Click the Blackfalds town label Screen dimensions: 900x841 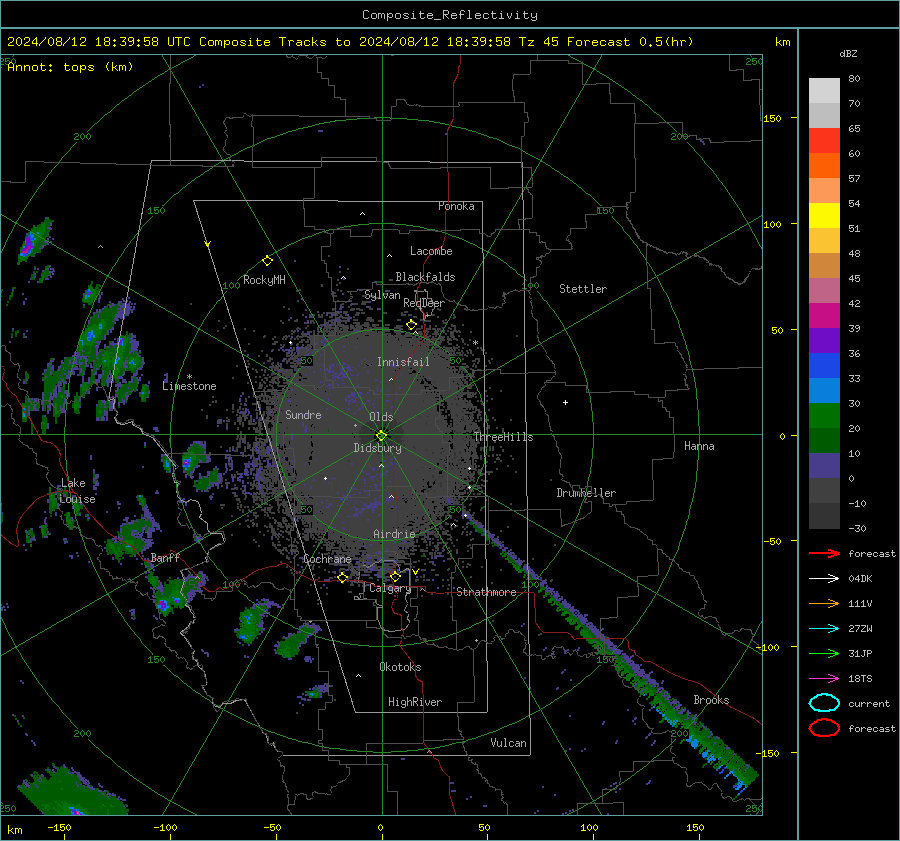coord(425,277)
